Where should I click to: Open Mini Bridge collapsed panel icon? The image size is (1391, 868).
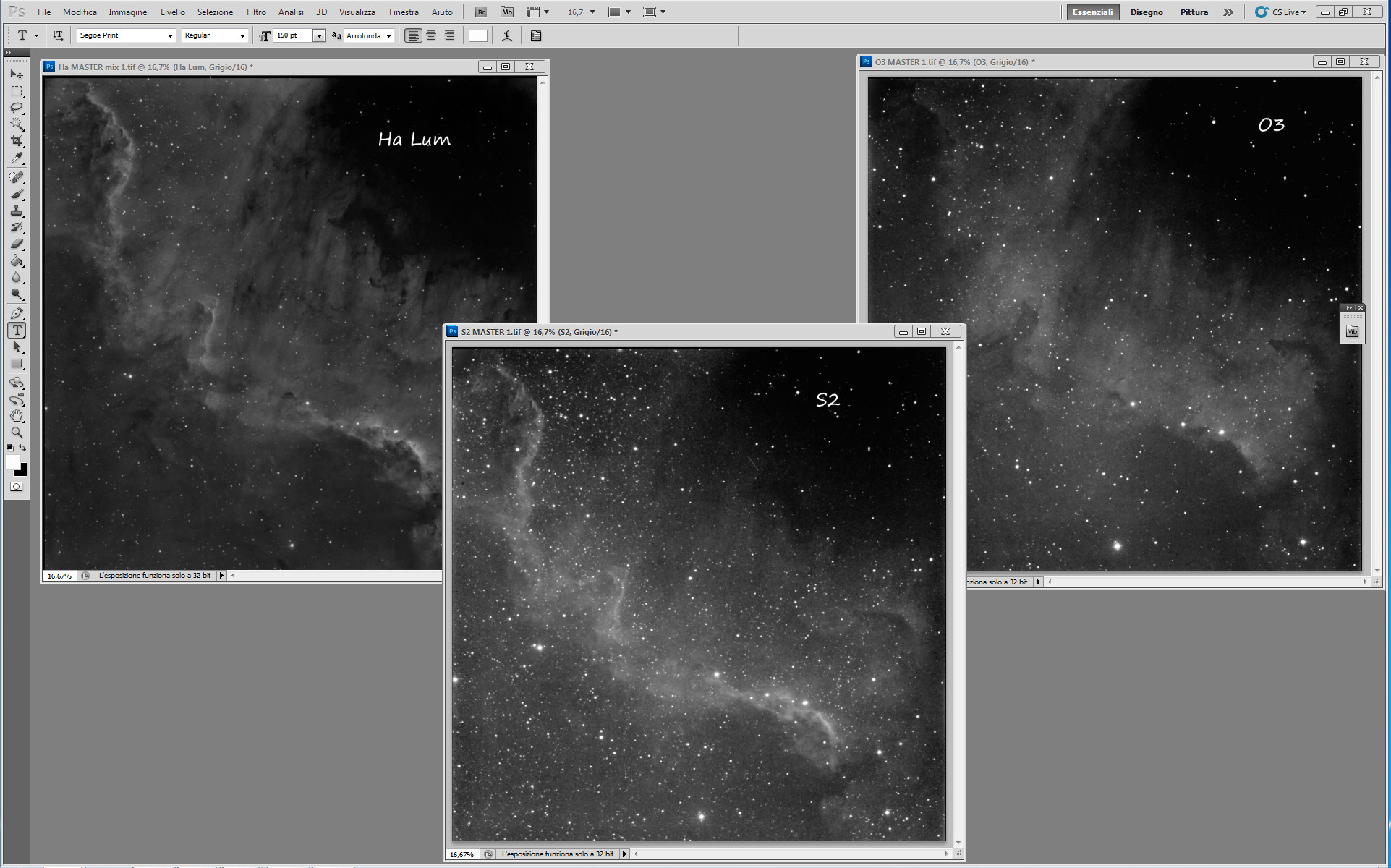point(1352,331)
